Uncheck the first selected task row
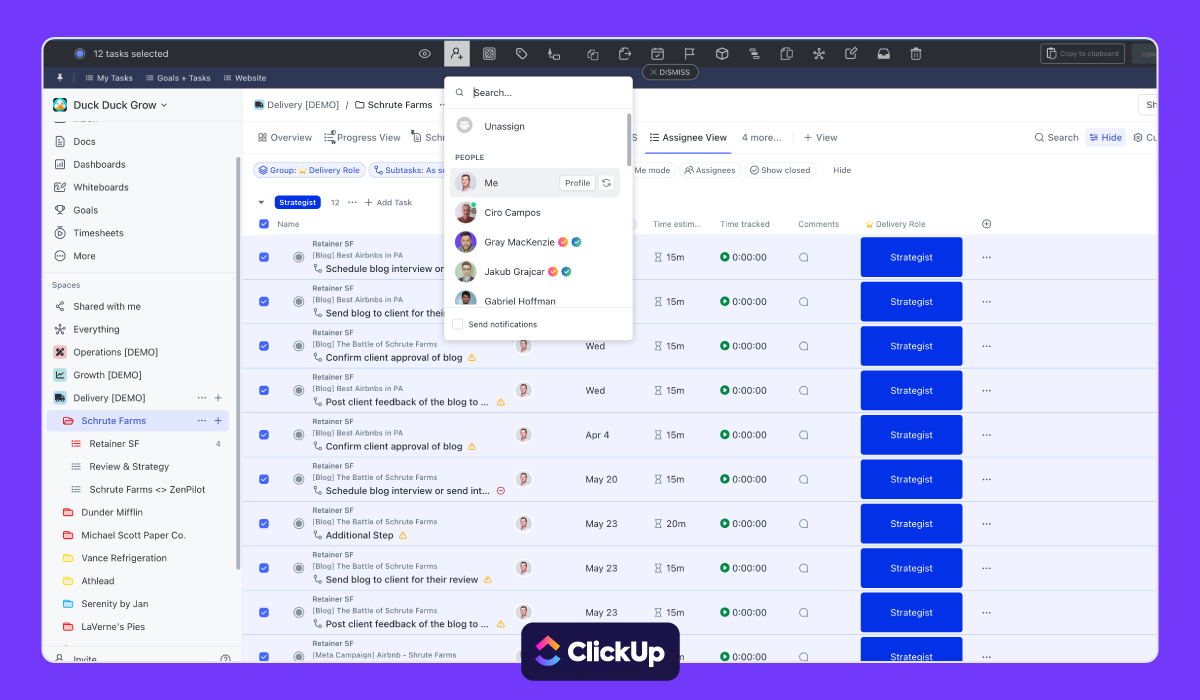 (x=263, y=257)
